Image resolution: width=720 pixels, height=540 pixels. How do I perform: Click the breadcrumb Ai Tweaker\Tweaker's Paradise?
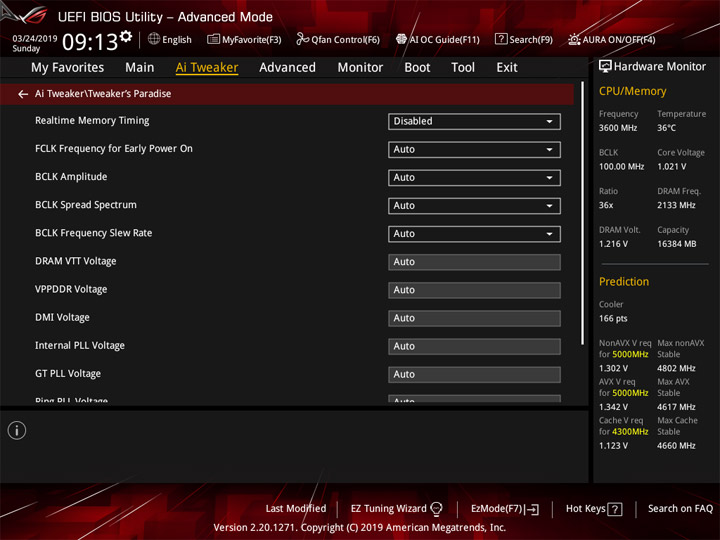point(103,94)
